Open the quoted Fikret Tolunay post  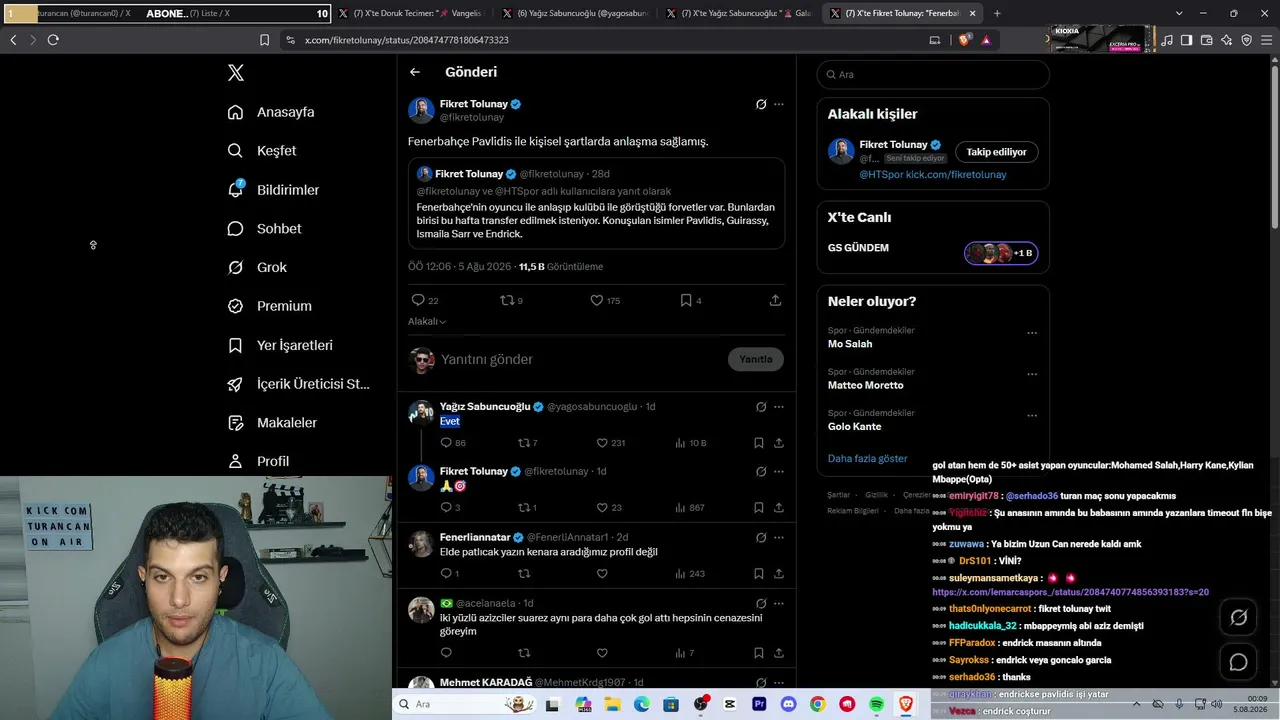[596, 203]
